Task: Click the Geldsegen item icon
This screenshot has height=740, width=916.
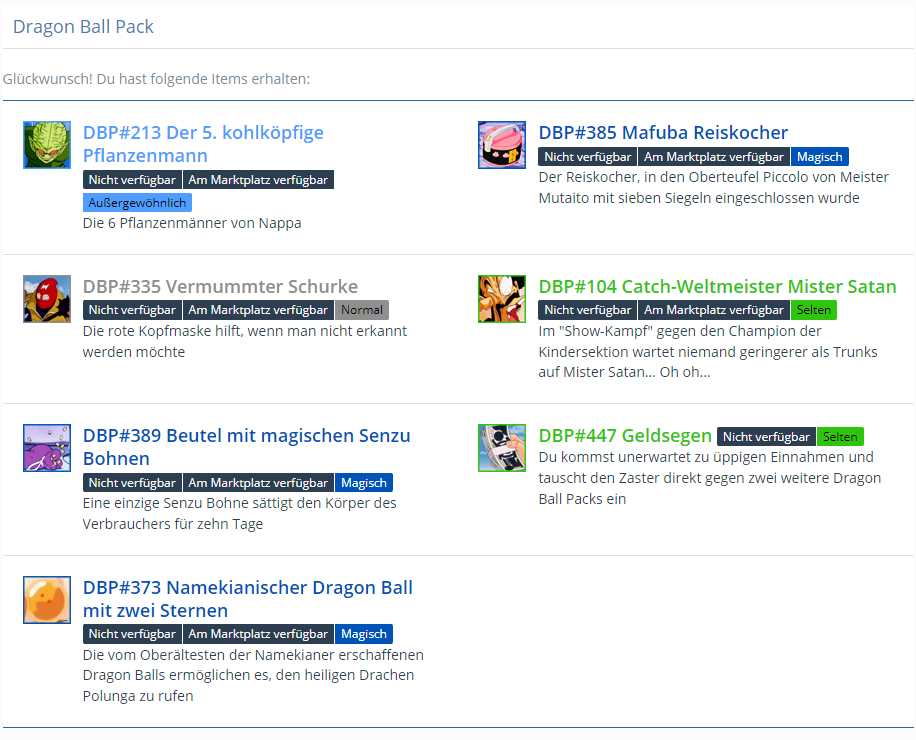Action: 502,448
